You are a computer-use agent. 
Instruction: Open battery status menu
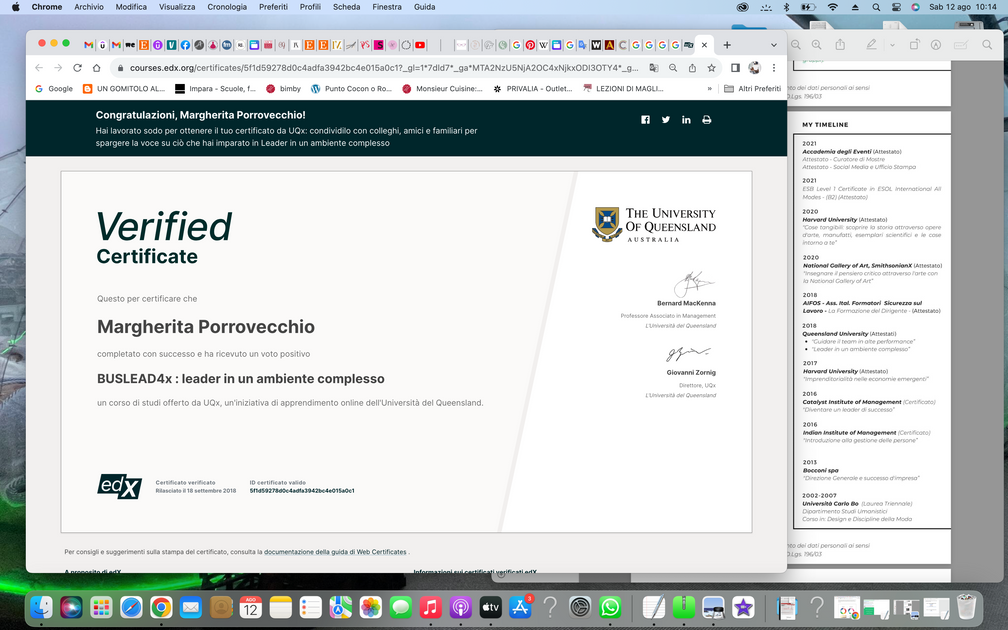[808, 7]
